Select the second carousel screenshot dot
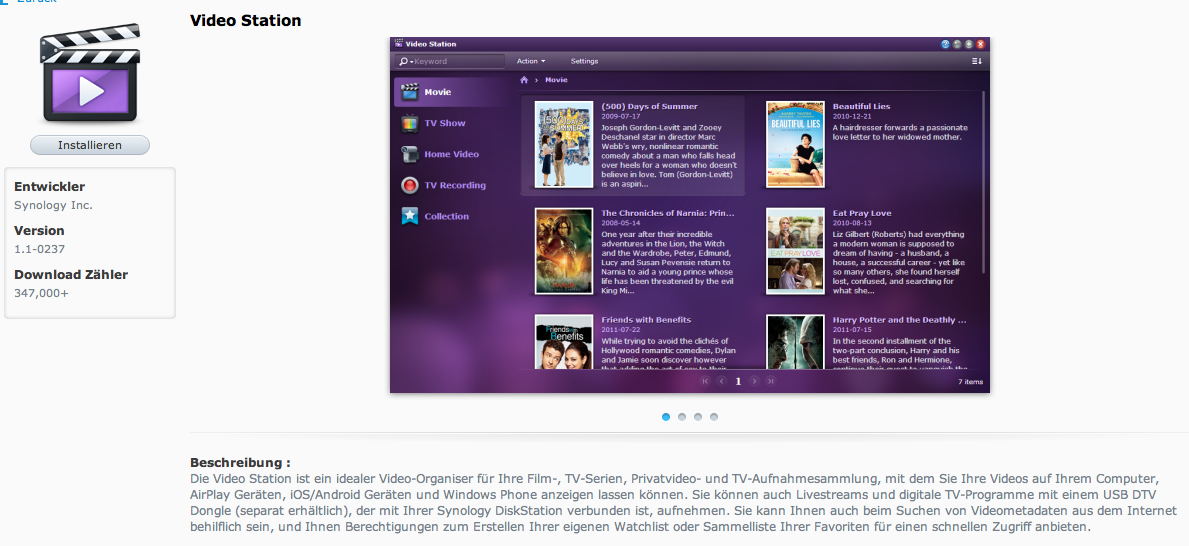Viewport: 1189px width, 546px height. [682, 416]
